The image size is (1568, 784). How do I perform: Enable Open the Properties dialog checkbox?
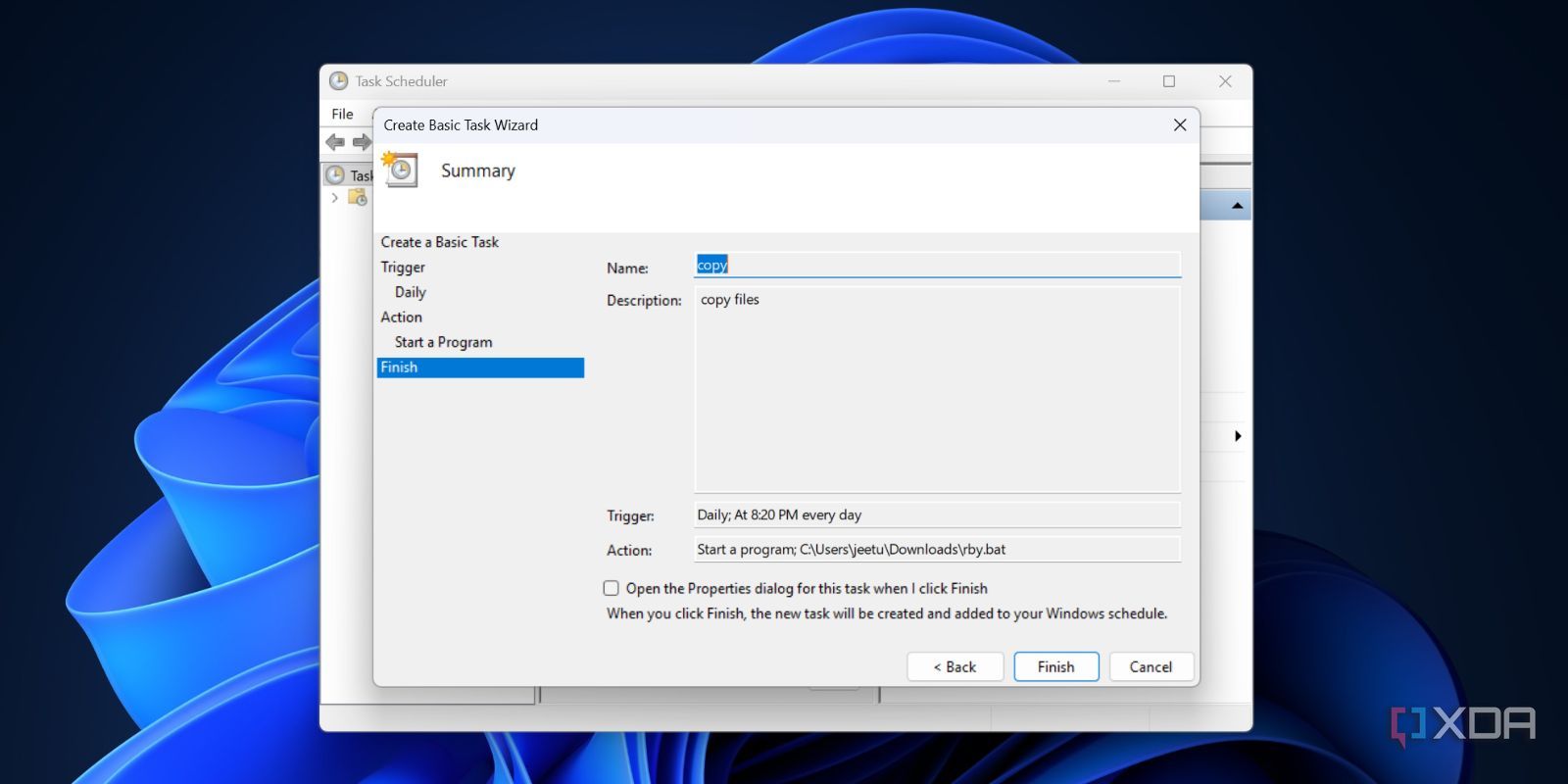click(x=611, y=588)
